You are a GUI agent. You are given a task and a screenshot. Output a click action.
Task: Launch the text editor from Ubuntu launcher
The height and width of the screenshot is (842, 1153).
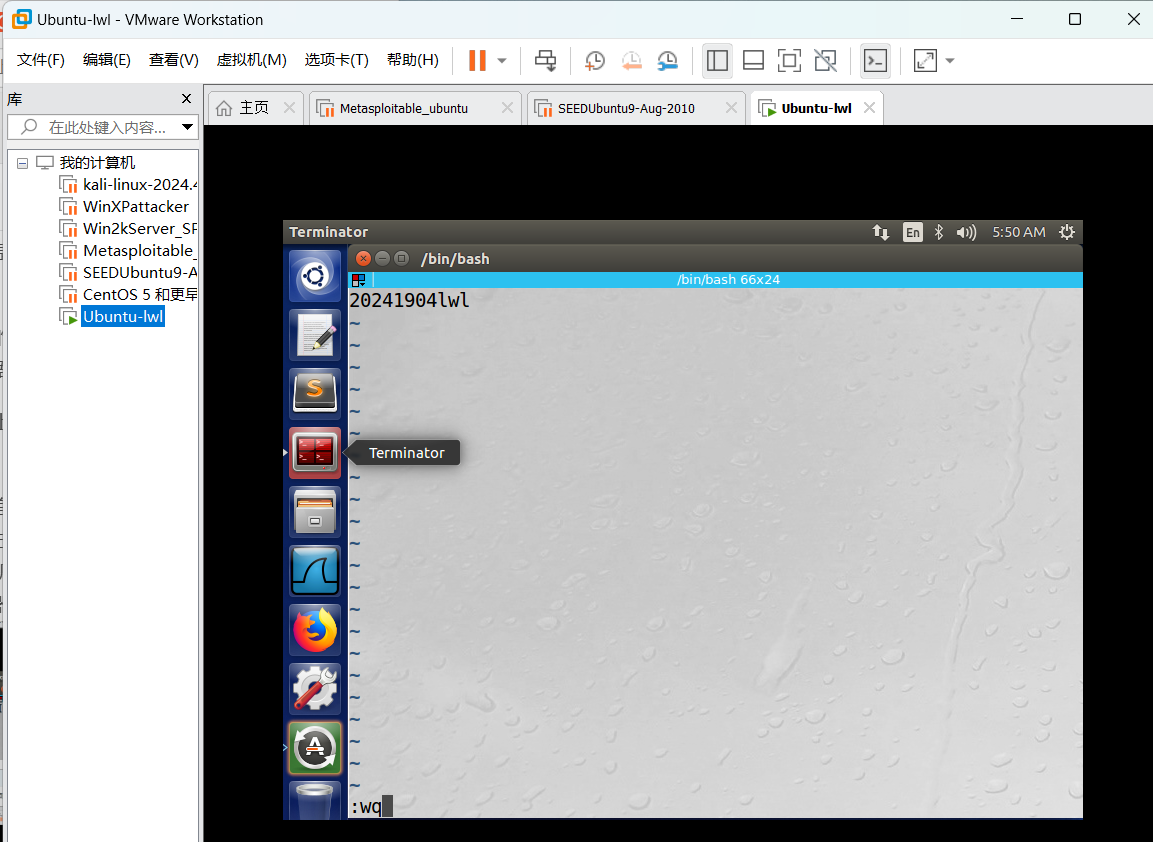click(x=315, y=335)
